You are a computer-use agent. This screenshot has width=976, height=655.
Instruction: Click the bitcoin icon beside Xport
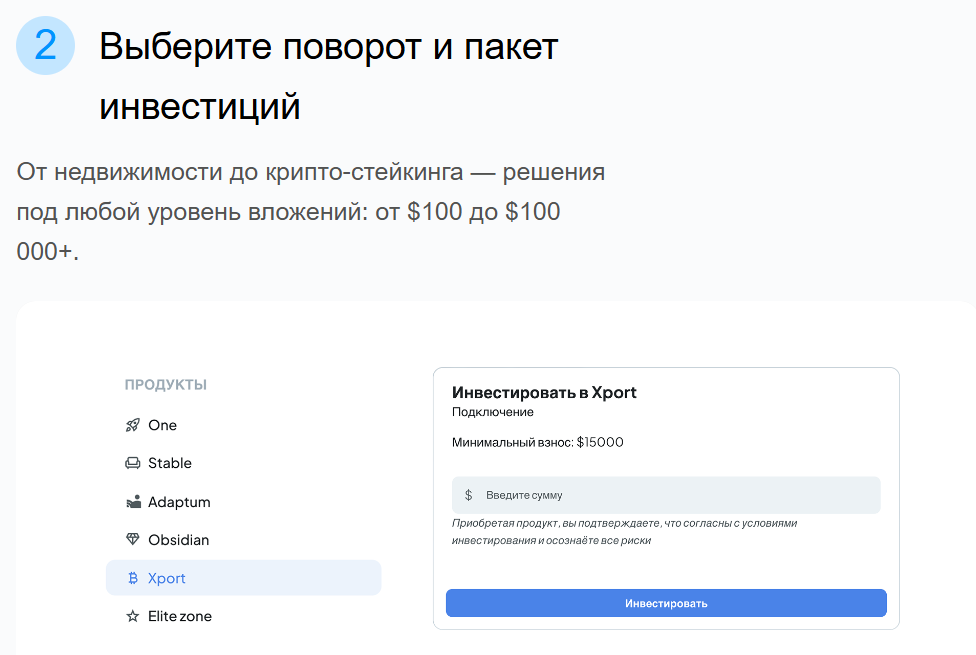[x=132, y=578]
